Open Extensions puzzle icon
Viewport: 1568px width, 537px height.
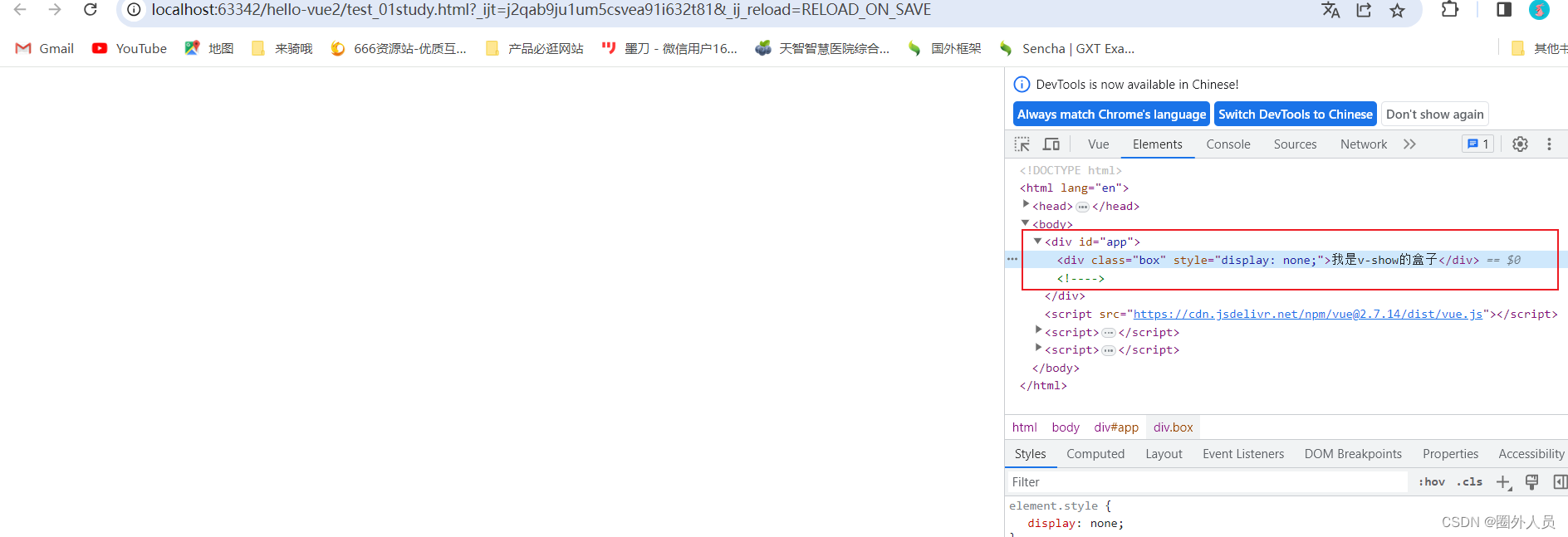click(1450, 10)
